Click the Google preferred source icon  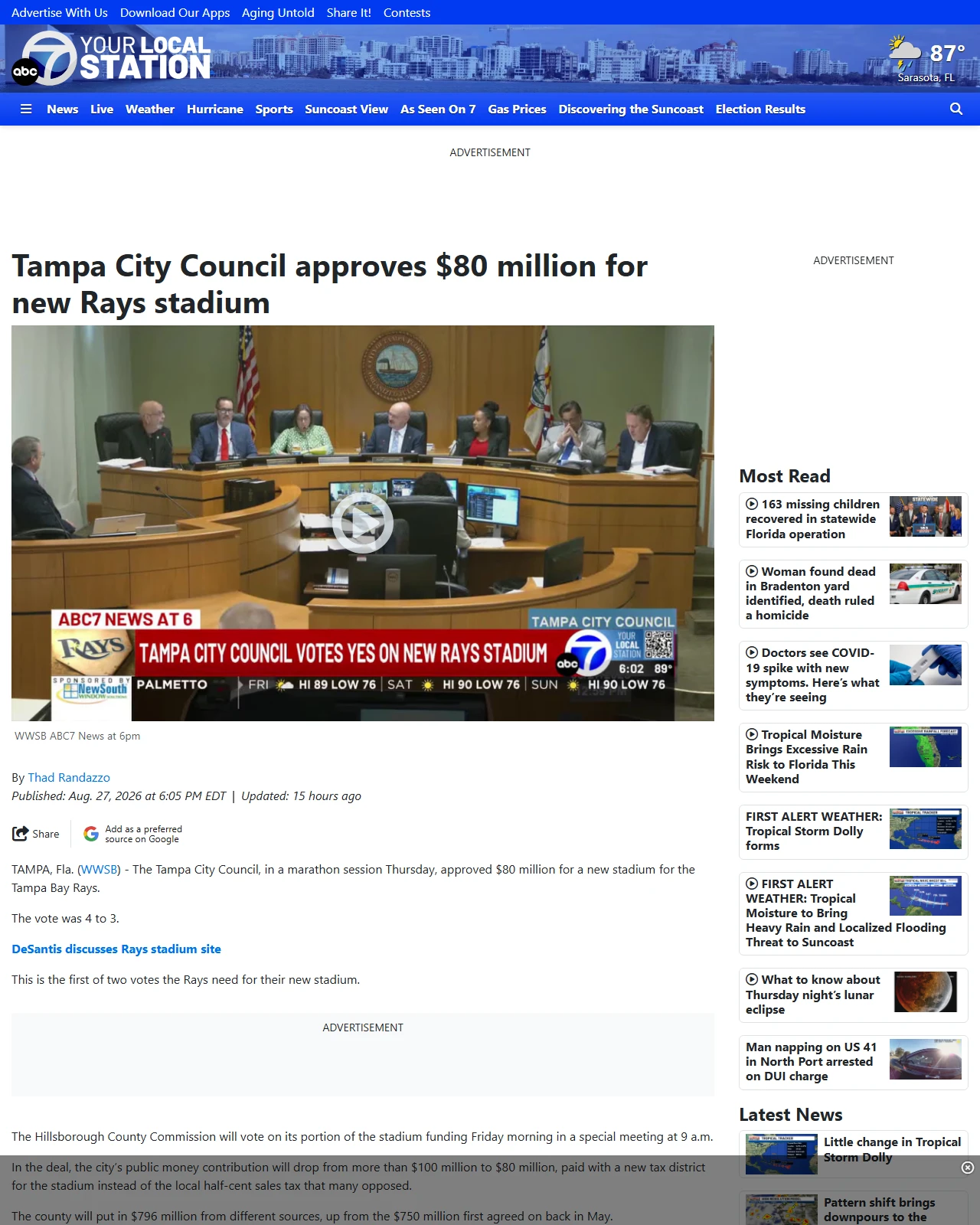(x=91, y=834)
